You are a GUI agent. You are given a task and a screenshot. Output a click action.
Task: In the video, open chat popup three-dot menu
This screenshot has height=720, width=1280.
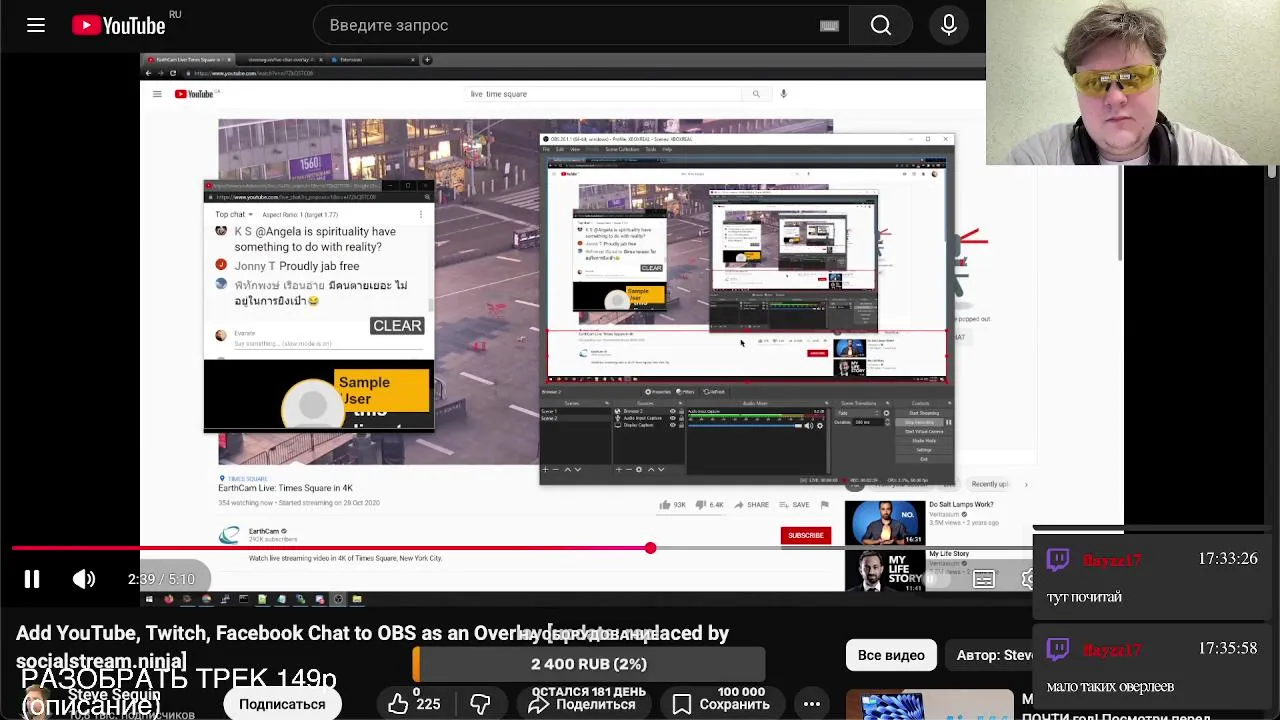(x=421, y=214)
